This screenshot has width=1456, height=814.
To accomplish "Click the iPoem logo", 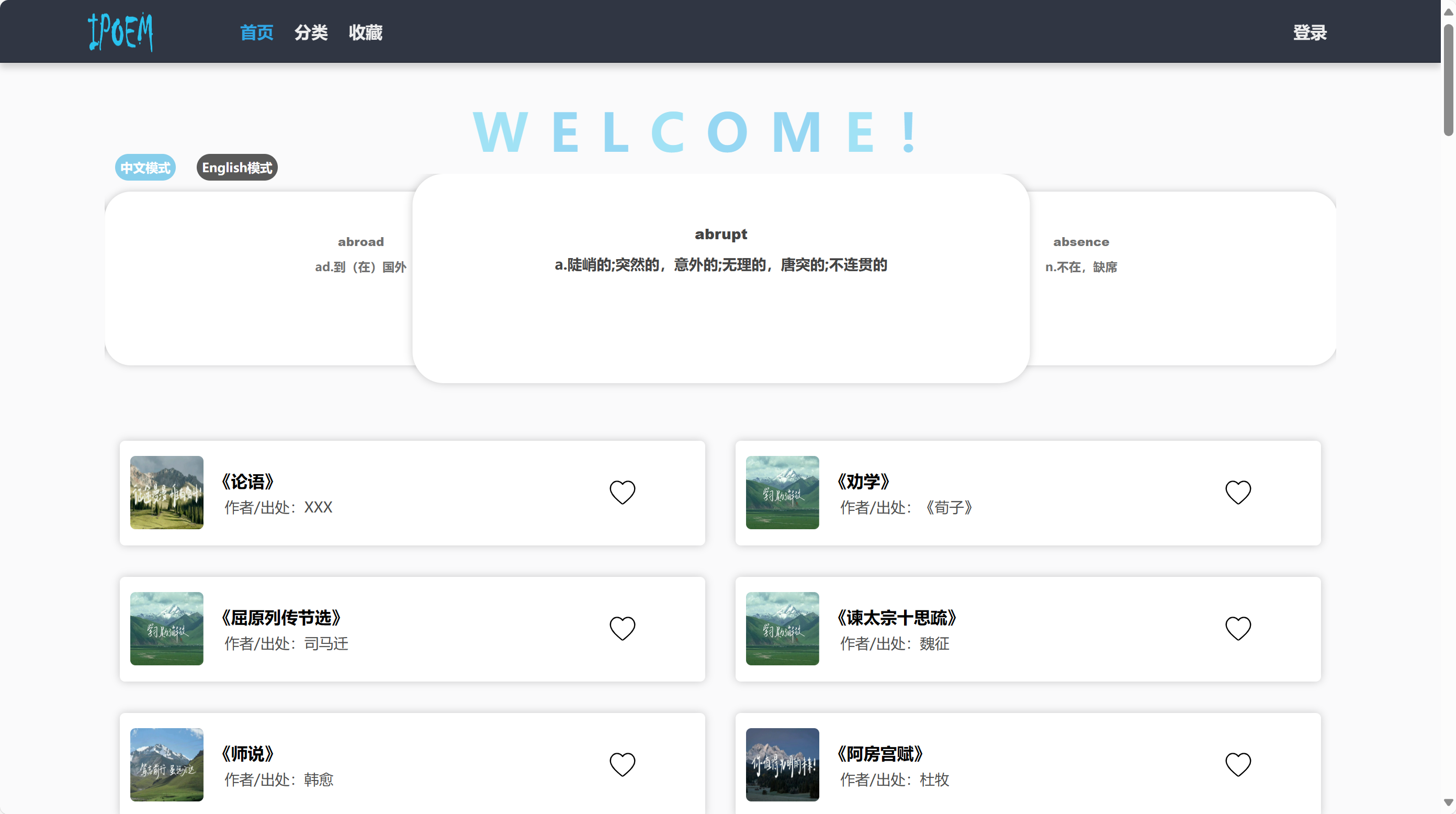I will point(120,32).
